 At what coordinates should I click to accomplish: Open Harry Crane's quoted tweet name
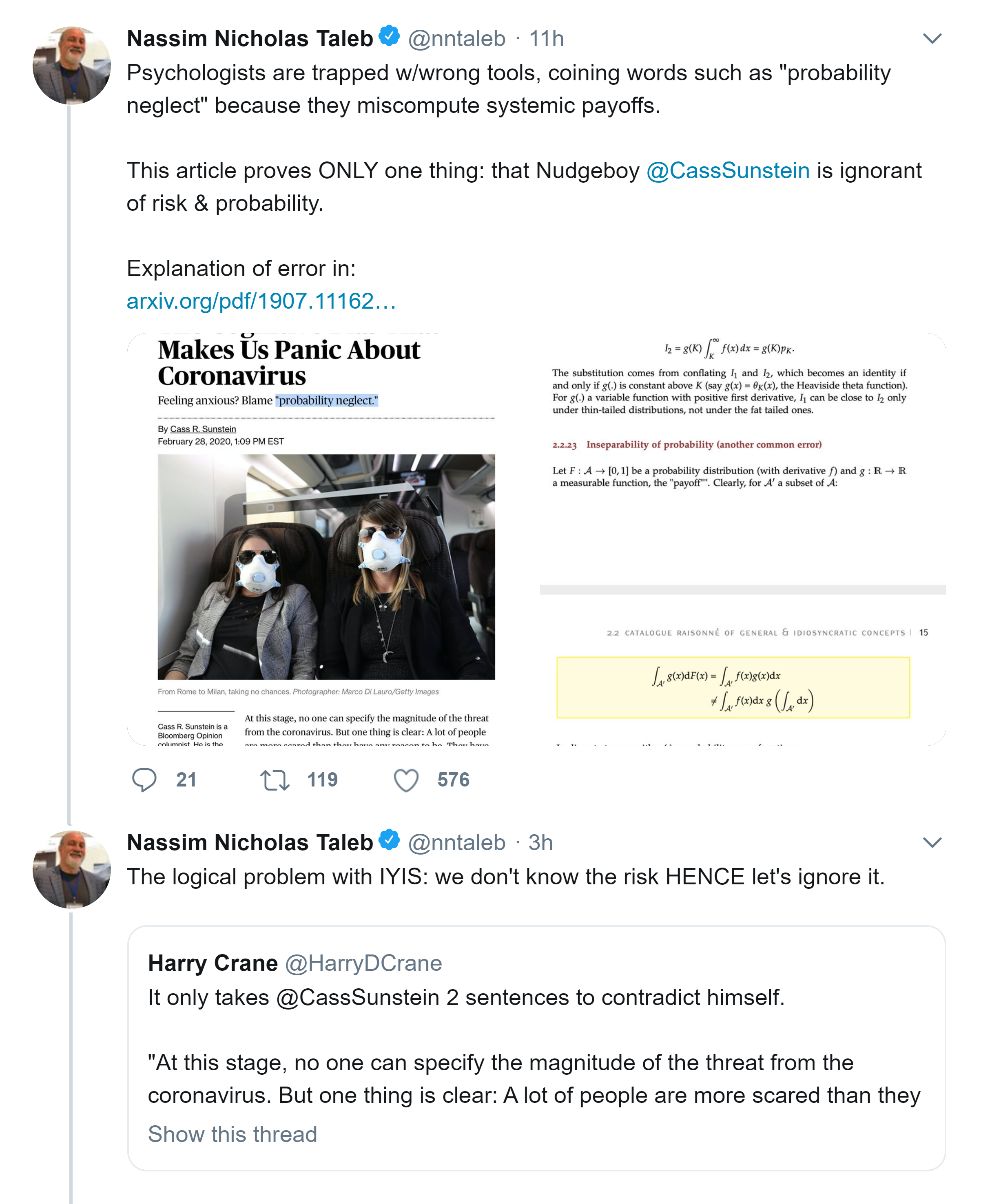(x=213, y=963)
